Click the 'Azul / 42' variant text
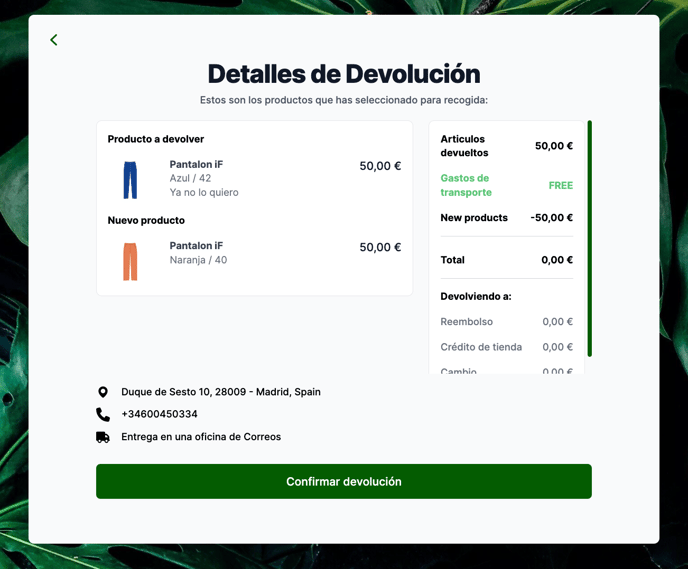The image size is (688, 569). 190,178
